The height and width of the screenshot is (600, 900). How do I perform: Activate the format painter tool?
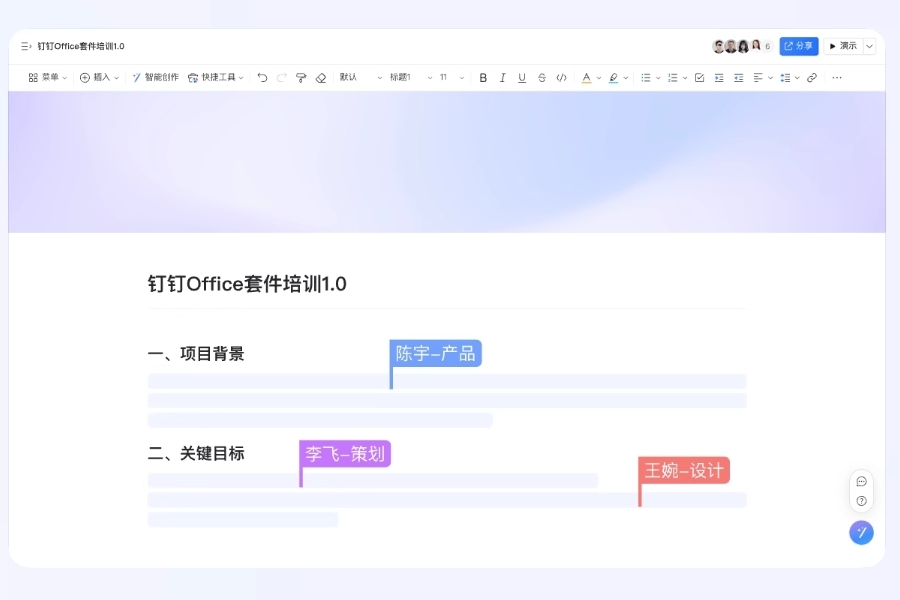pos(301,78)
